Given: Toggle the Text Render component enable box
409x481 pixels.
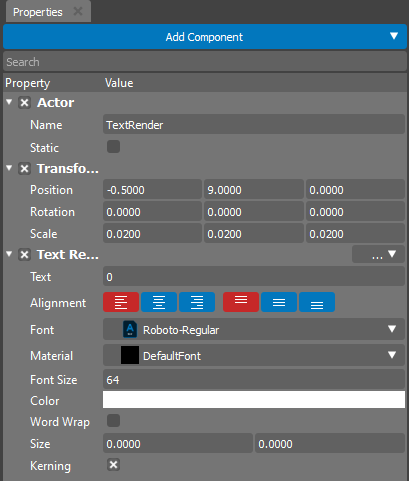Looking at the screenshot, I should [24, 255].
